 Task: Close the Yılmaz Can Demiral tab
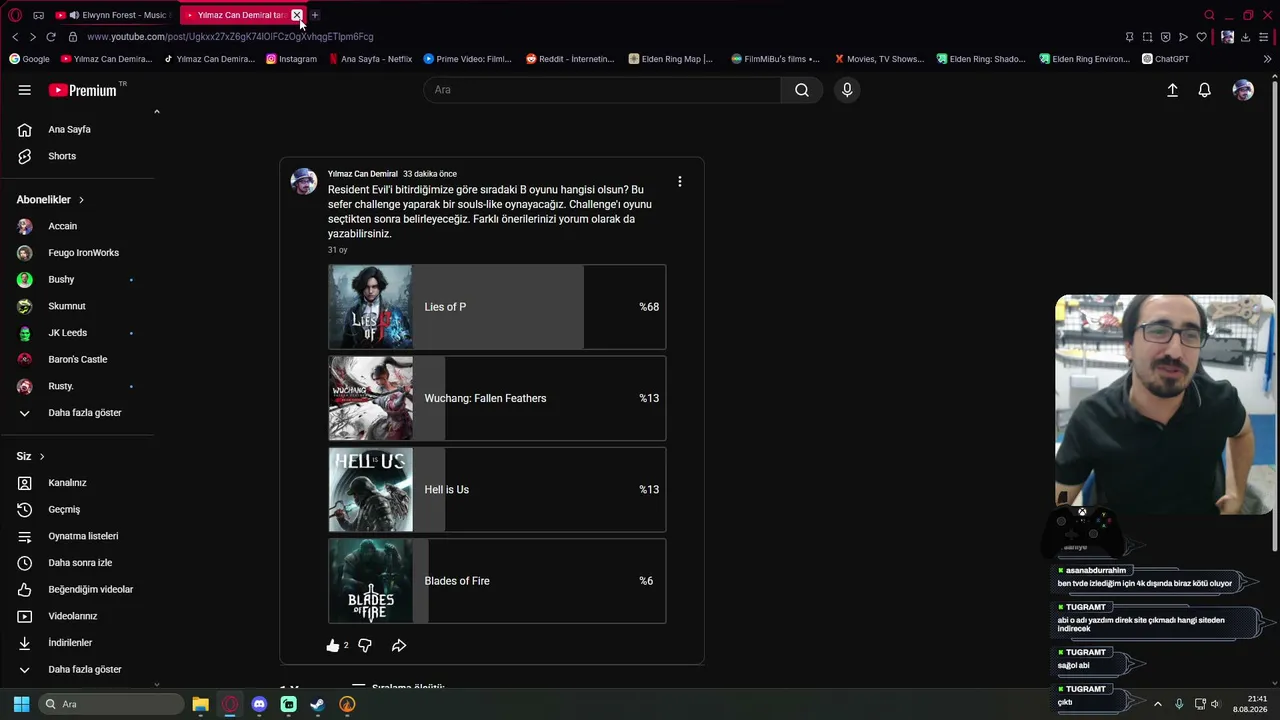pos(297,15)
